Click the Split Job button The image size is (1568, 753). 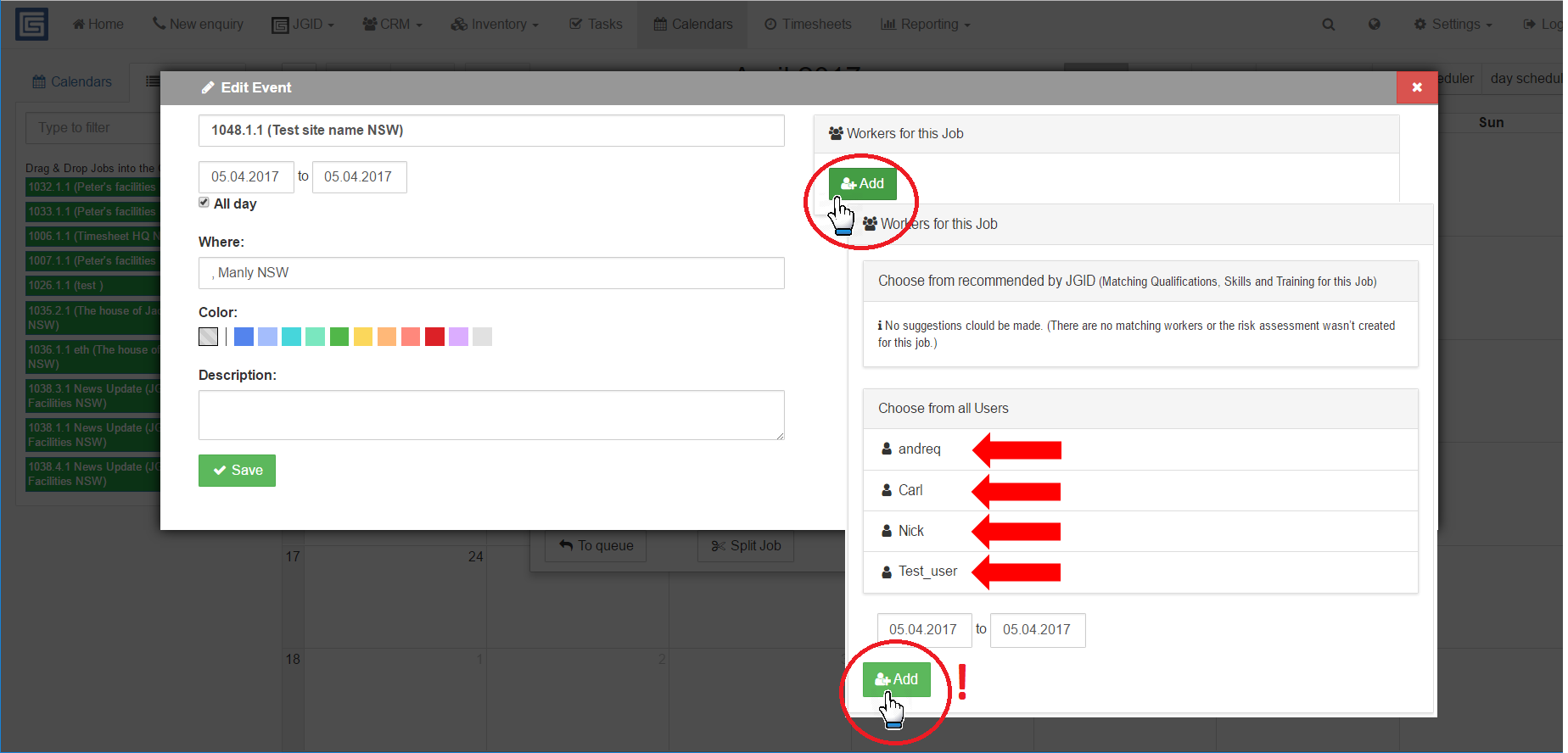(746, 545)
